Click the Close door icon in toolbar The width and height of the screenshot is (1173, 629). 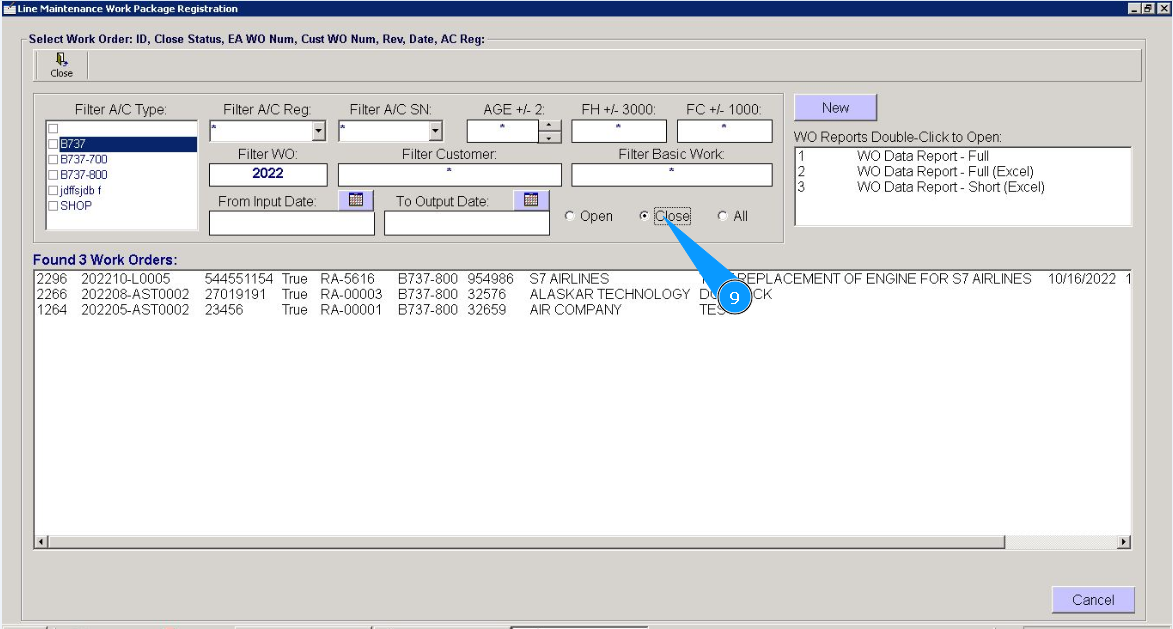[x=61, y=65]
